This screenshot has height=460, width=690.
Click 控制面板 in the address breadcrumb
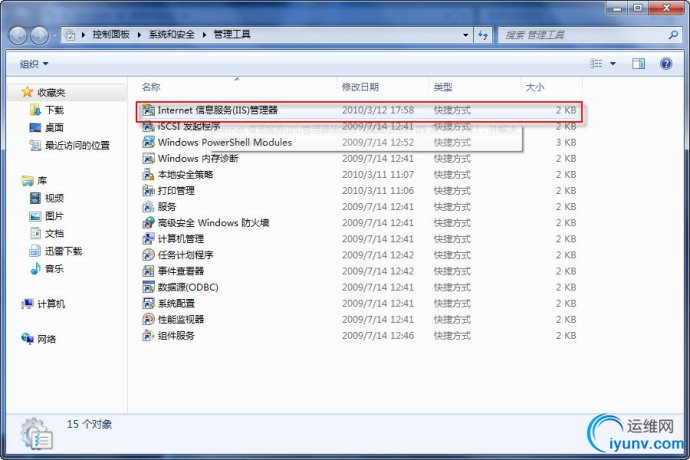pyautogui.click(x=111, y=35)
